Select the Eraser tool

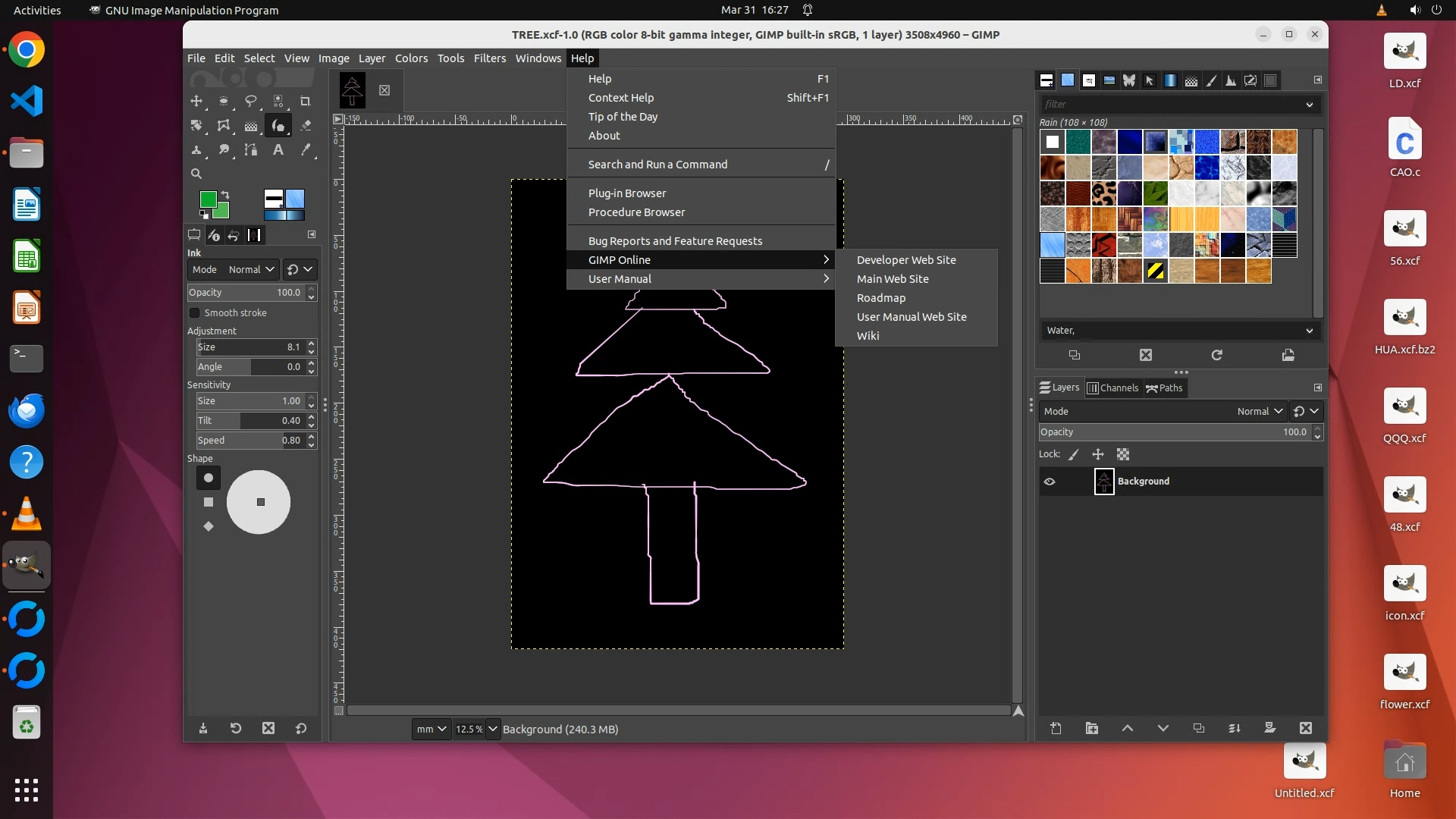(x=306, y=125)
